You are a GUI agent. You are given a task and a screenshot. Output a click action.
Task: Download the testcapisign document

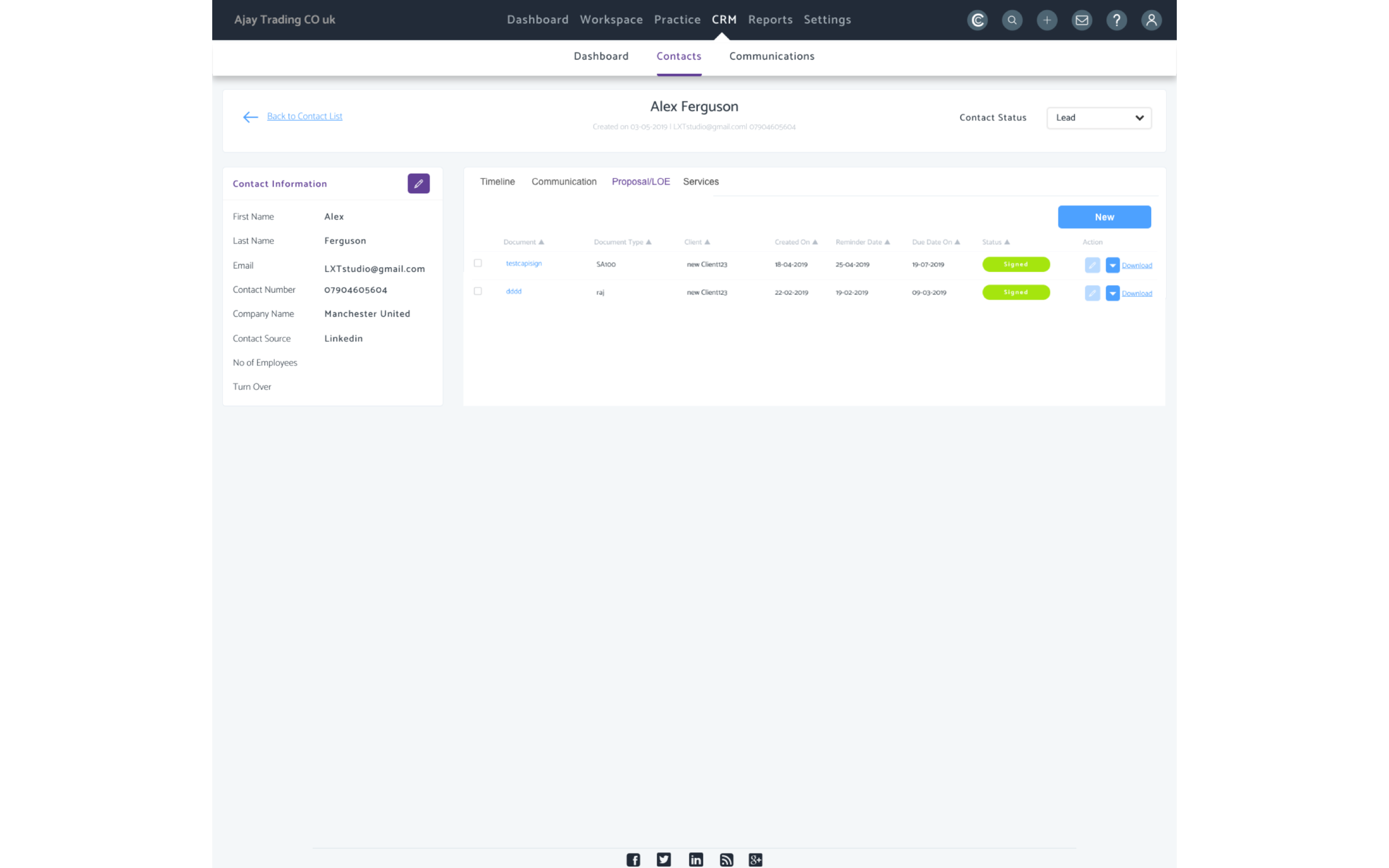pos(1136,265)
